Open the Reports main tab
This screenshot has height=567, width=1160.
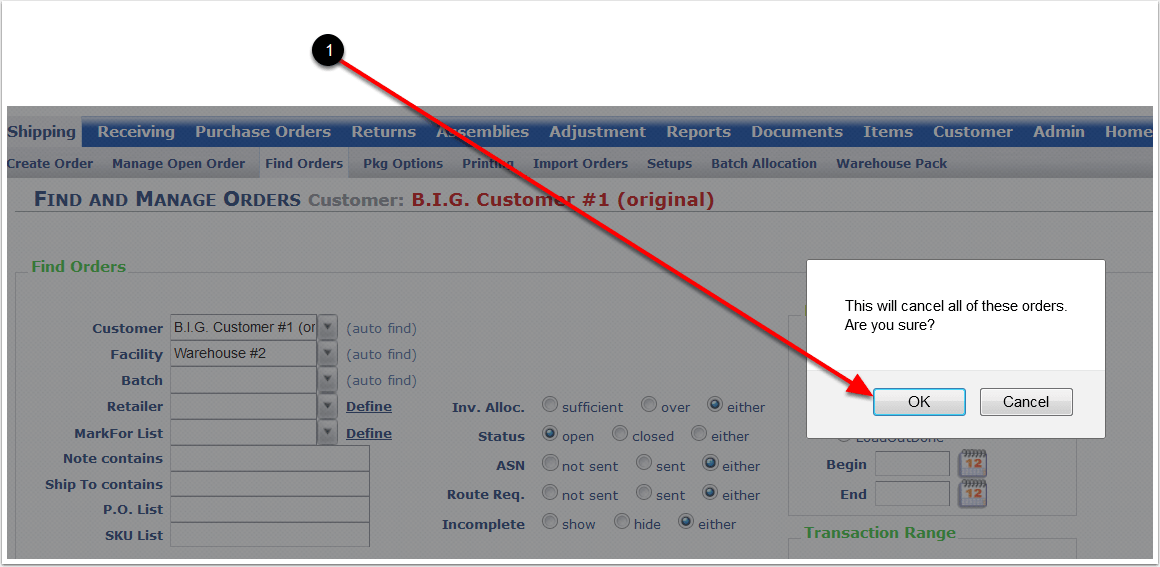coord(698,132)
